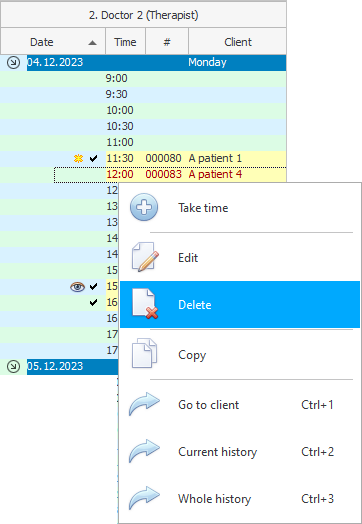Click the arrow icon beside Current history
The image size is (362, 524).
click(x=144, y=451)
